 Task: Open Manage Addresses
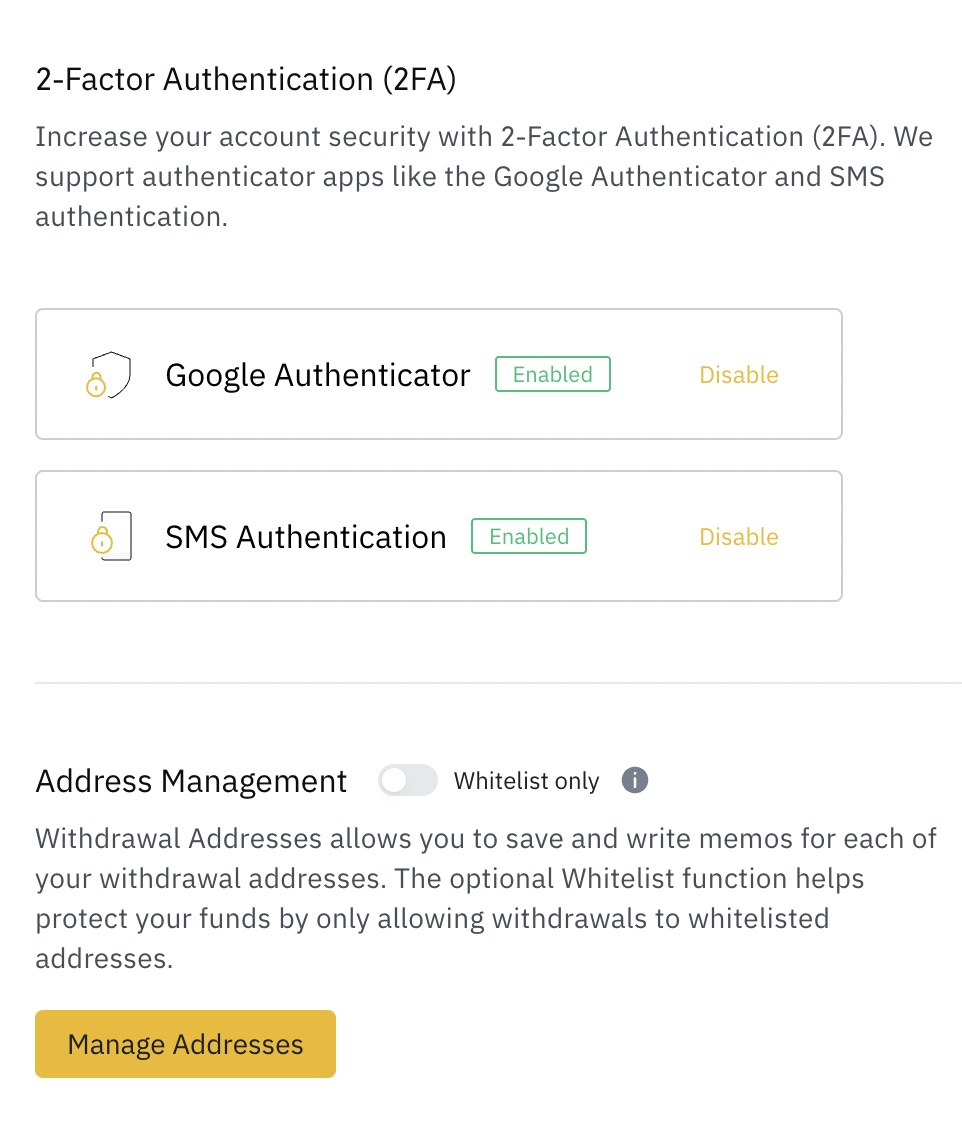point(185,1044)
